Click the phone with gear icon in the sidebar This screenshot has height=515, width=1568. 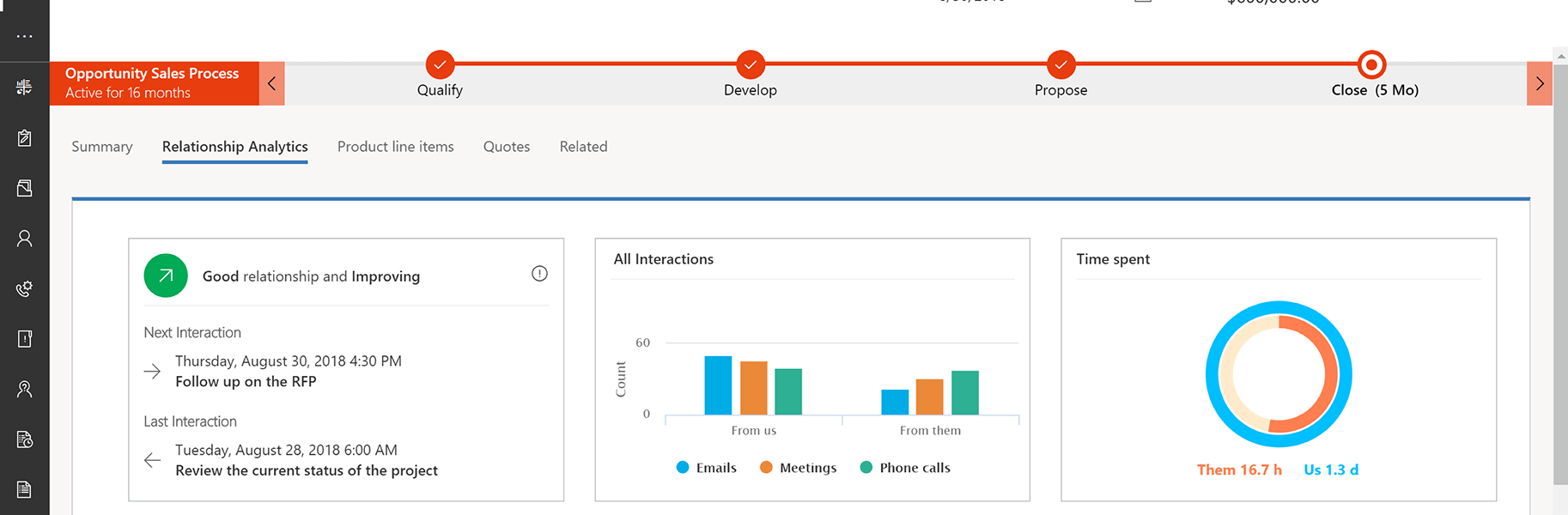tap(24, 289)
